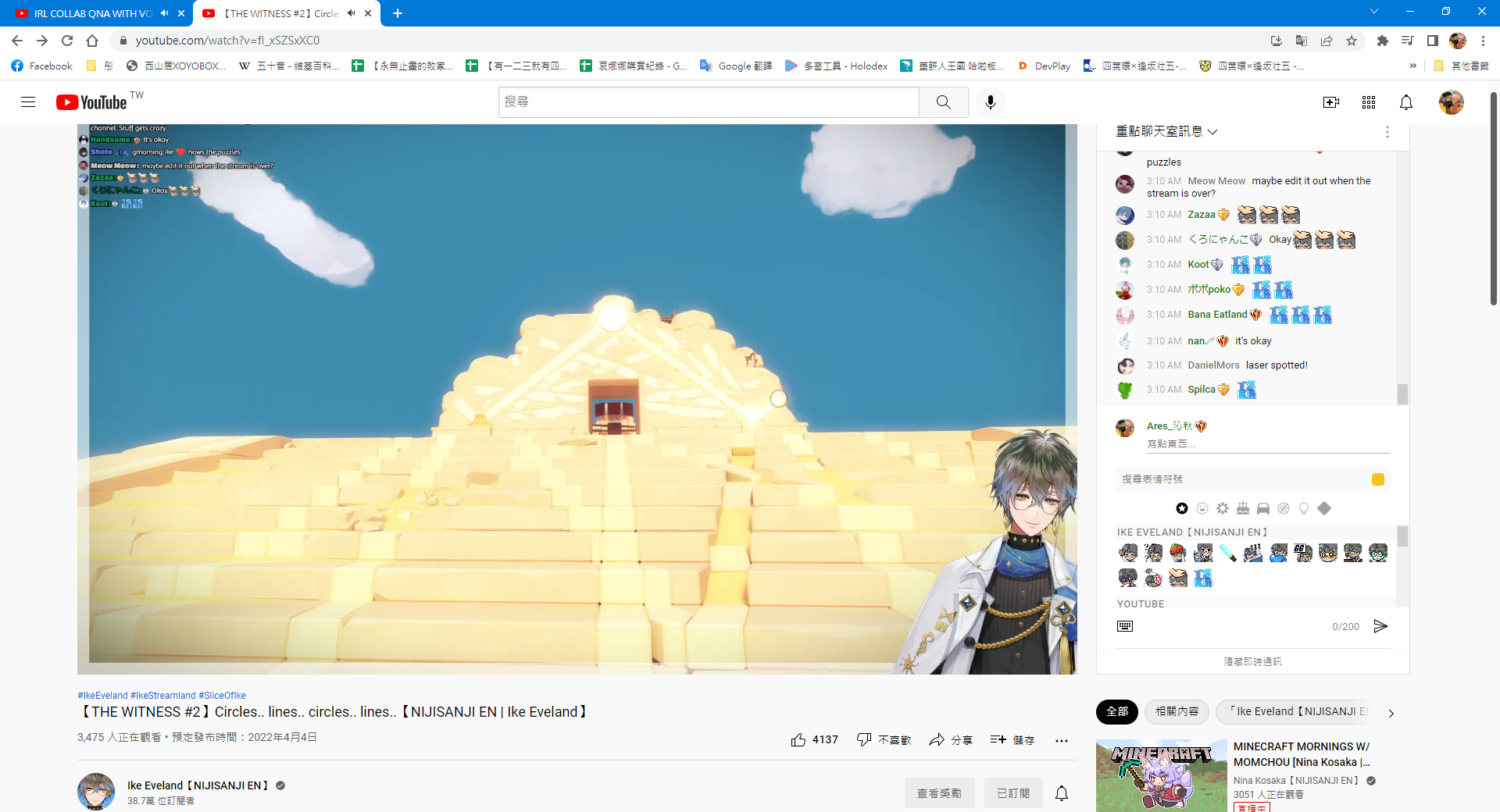This screenshot has width=1500, height=812.
Task: Select the channel emotes star category
Action: click(x=1182, y=508)
